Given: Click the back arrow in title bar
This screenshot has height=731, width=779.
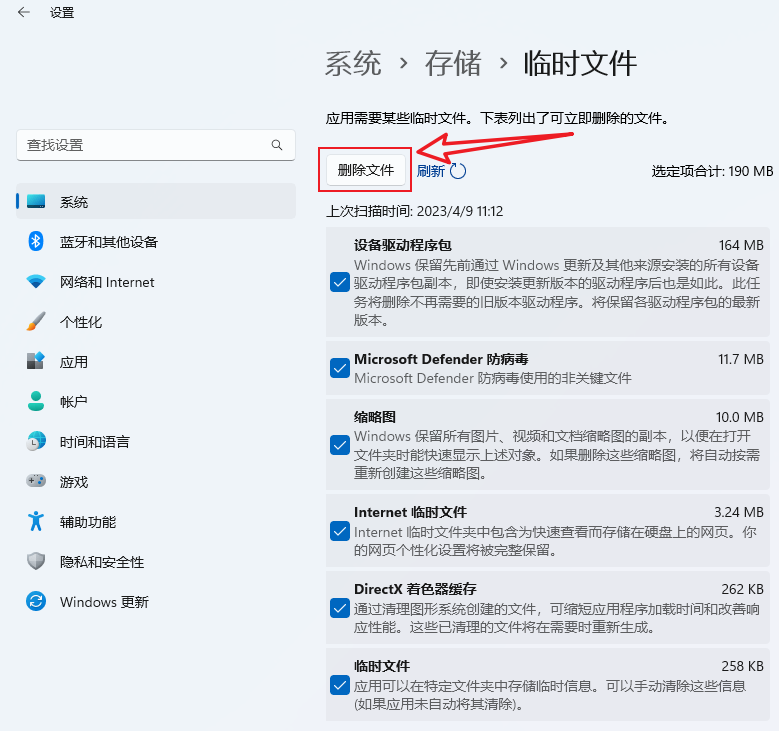Looking at the screenshot, I should 24,13.
